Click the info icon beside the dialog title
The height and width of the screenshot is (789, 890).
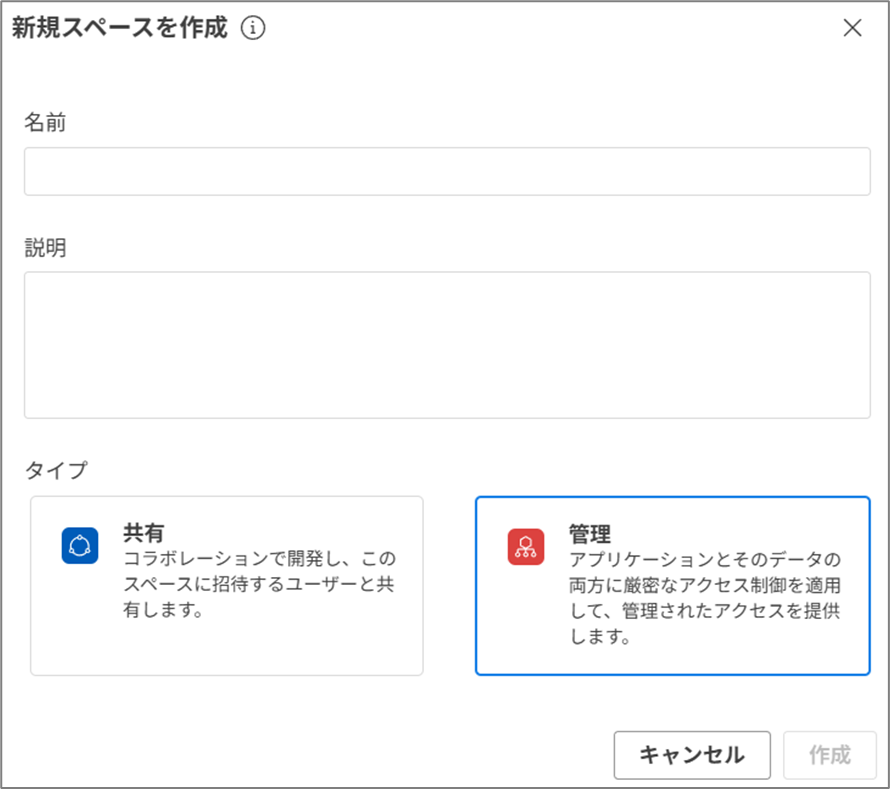253,29
